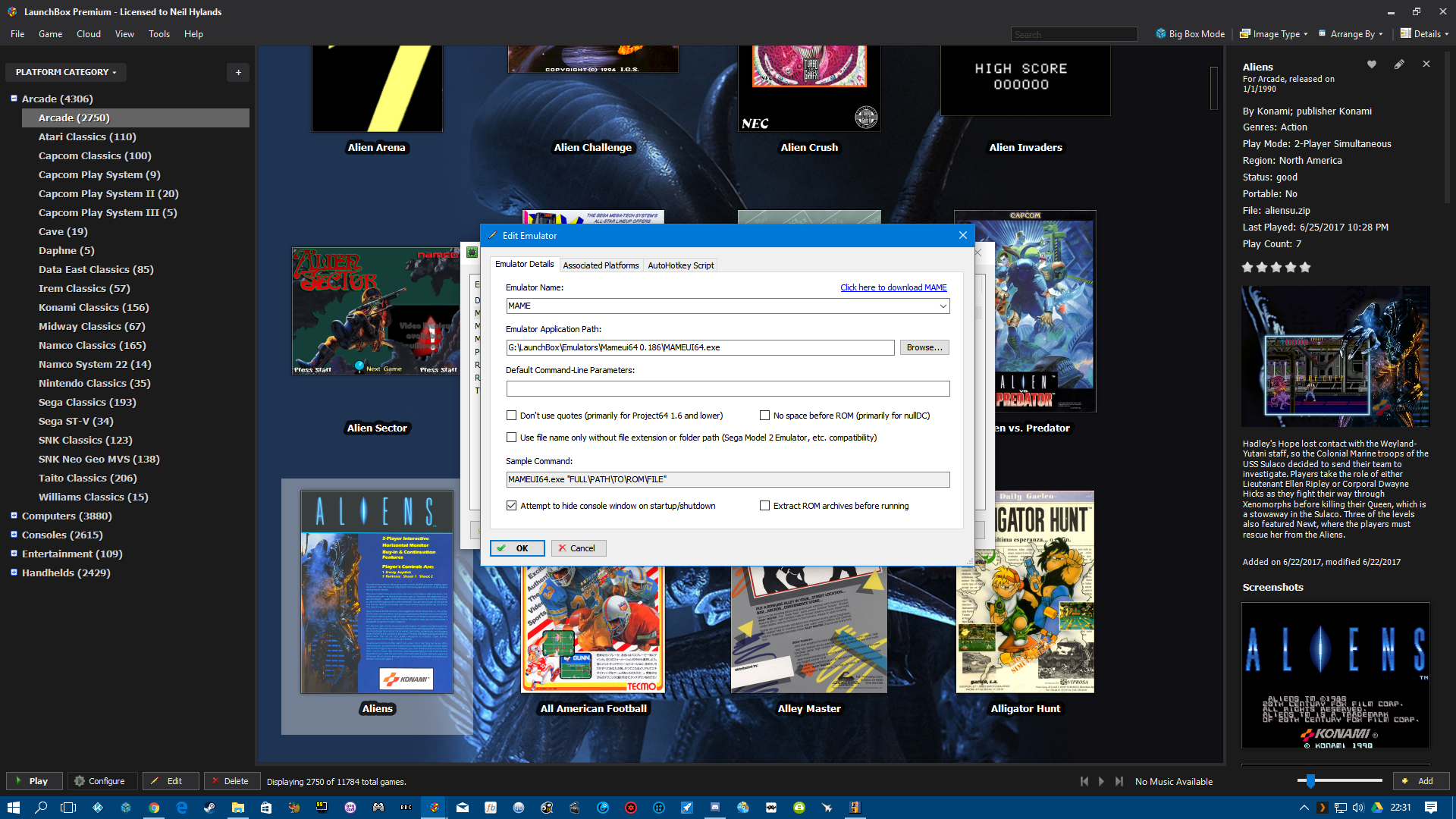This screenshot has width=1456, height=819.
Task: Click the Play button in the bottom bar
Action: click(34, 781)
